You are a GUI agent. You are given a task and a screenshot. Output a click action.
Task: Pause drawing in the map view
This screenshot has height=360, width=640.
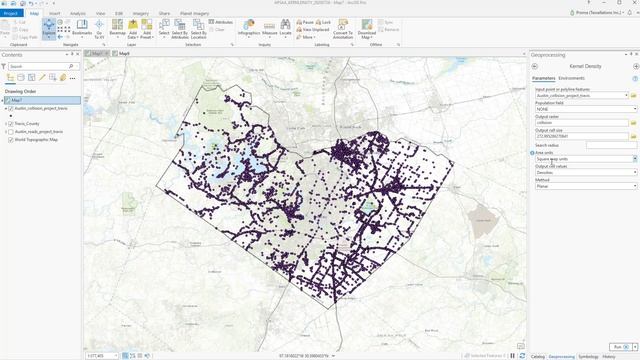[513, 356]
